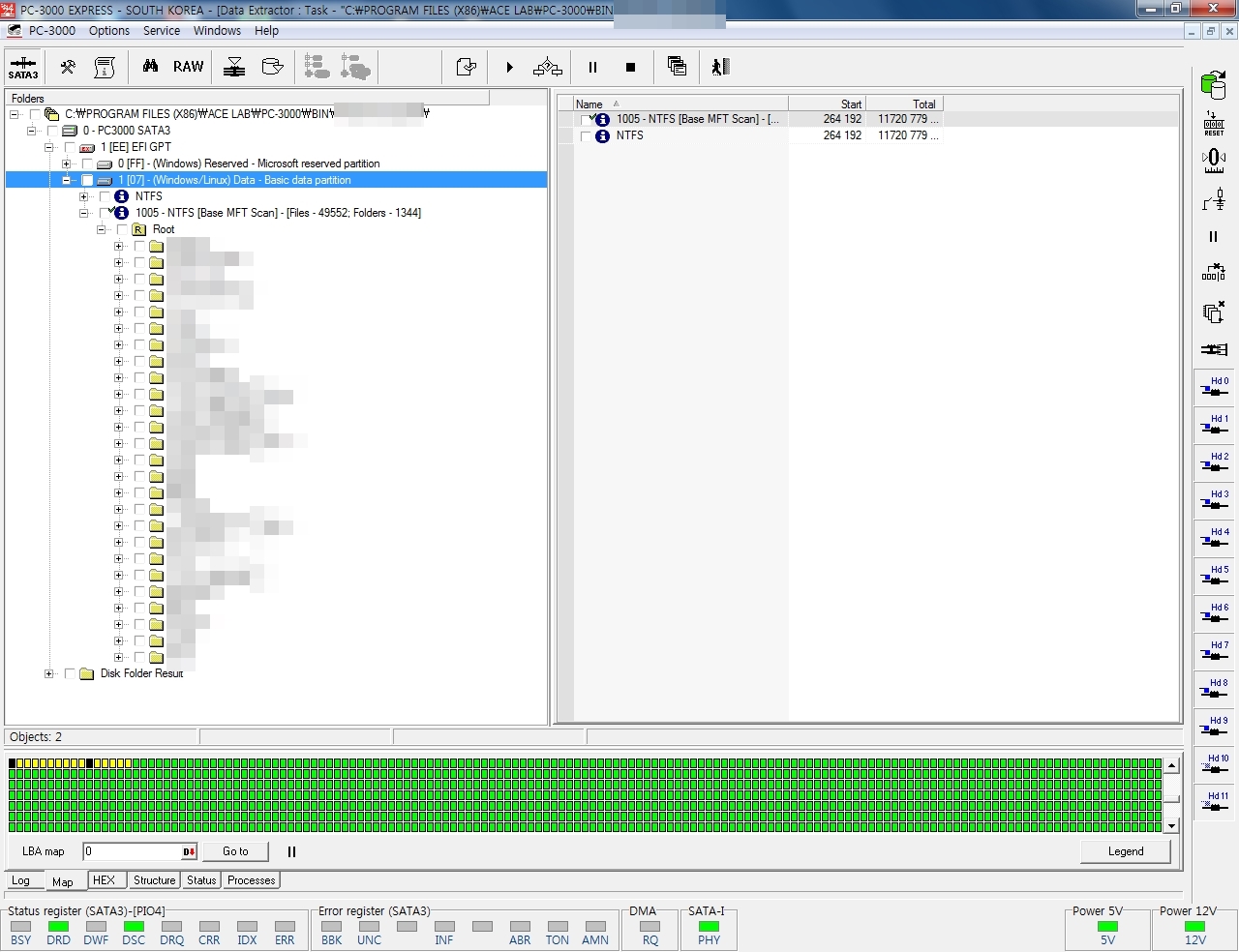Collapse the 1 [EE] EFI GPT node
Image resolution: width=1239 pixels, height=952 pixels.
pos(49,147)
